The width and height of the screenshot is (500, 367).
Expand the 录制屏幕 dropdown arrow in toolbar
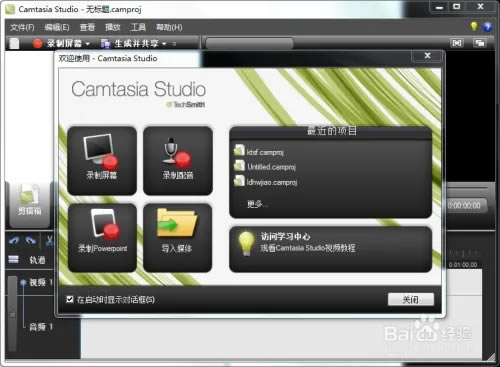(88, 44)
